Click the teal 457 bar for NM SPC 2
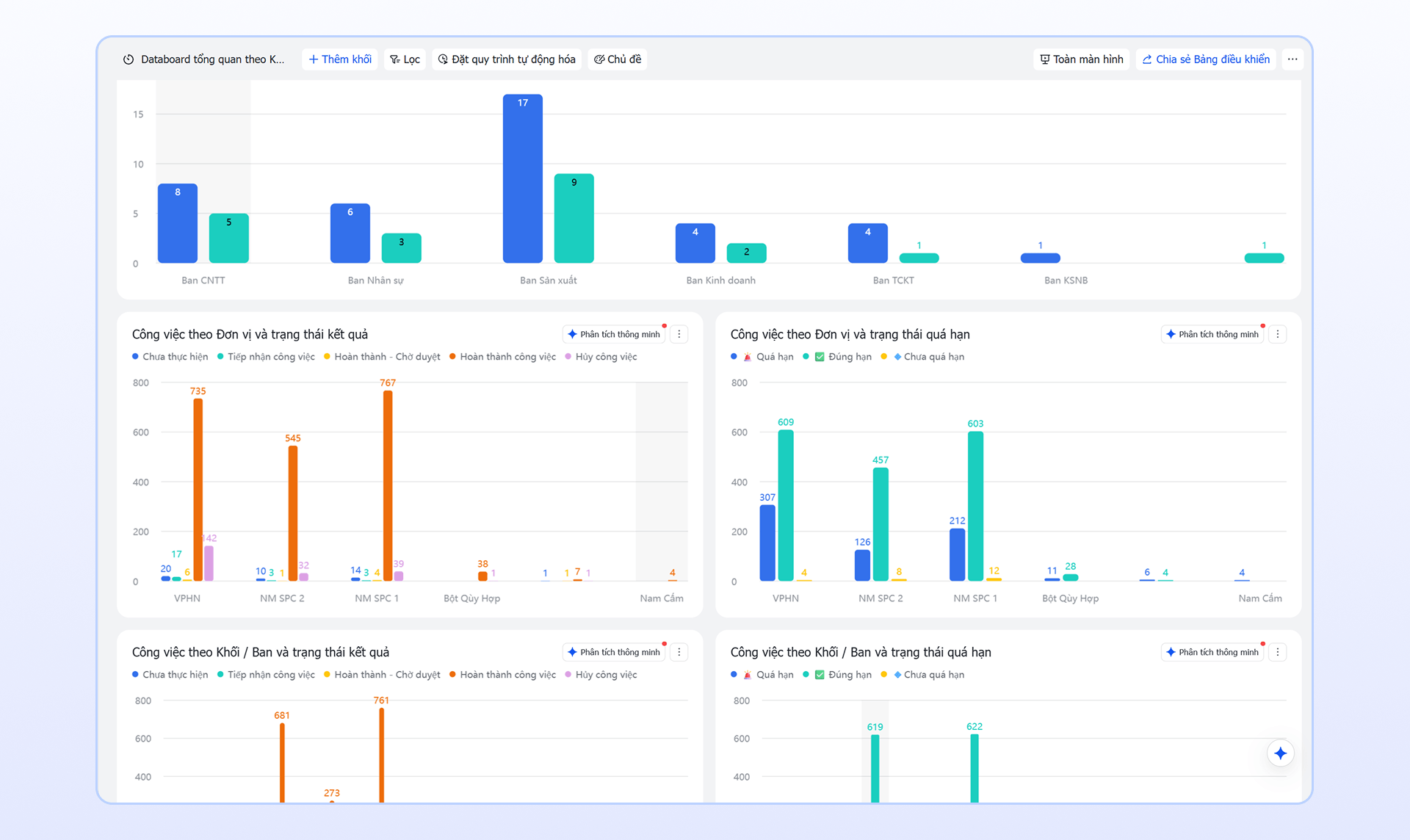Screen dimensions: 1410x840 click(881, 524)
